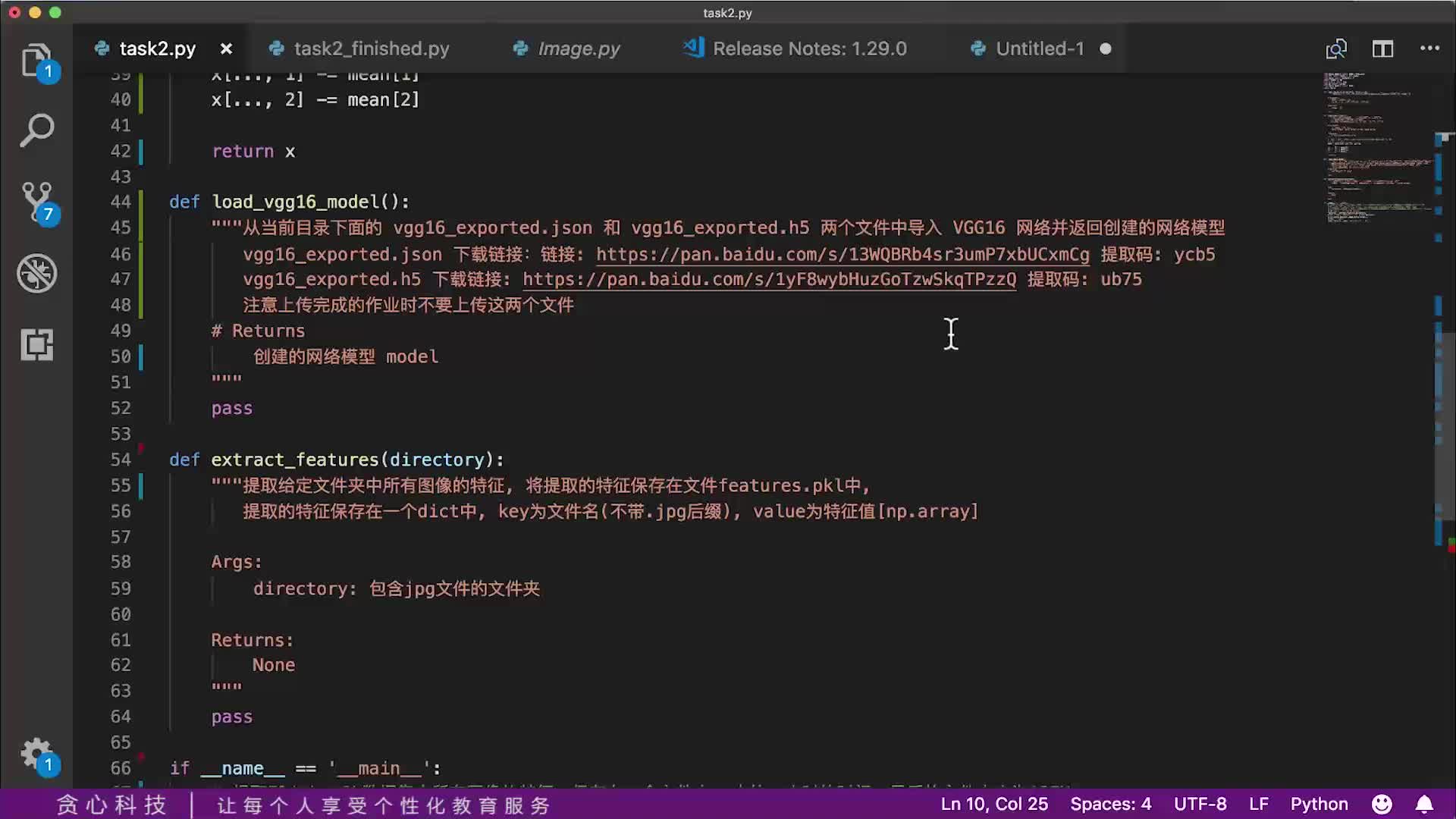This screenshot has height=819, width=1456.
Task: Open the Debug view in activity bar
Action: click(x=36, y=274)
